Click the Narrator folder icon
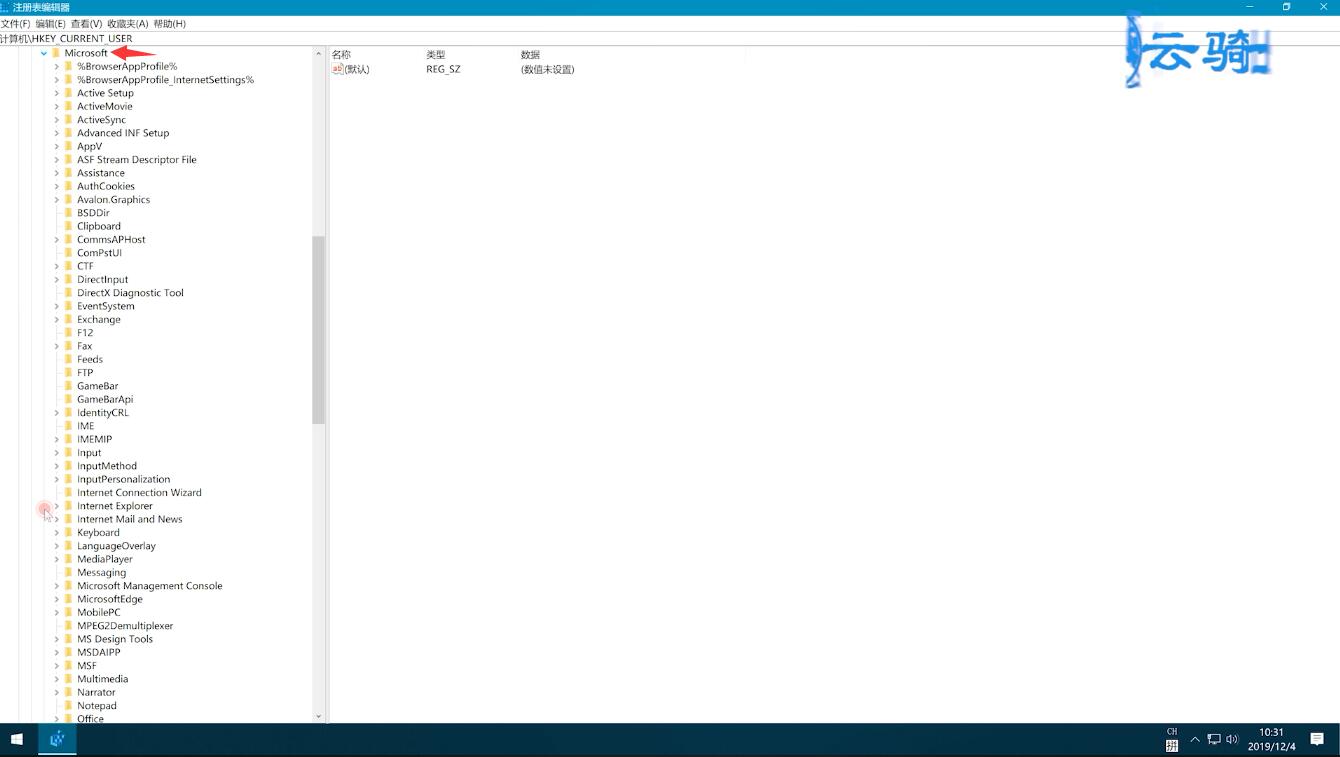The height and width of the screenshot is (757, 1340). tap(69, 692)
